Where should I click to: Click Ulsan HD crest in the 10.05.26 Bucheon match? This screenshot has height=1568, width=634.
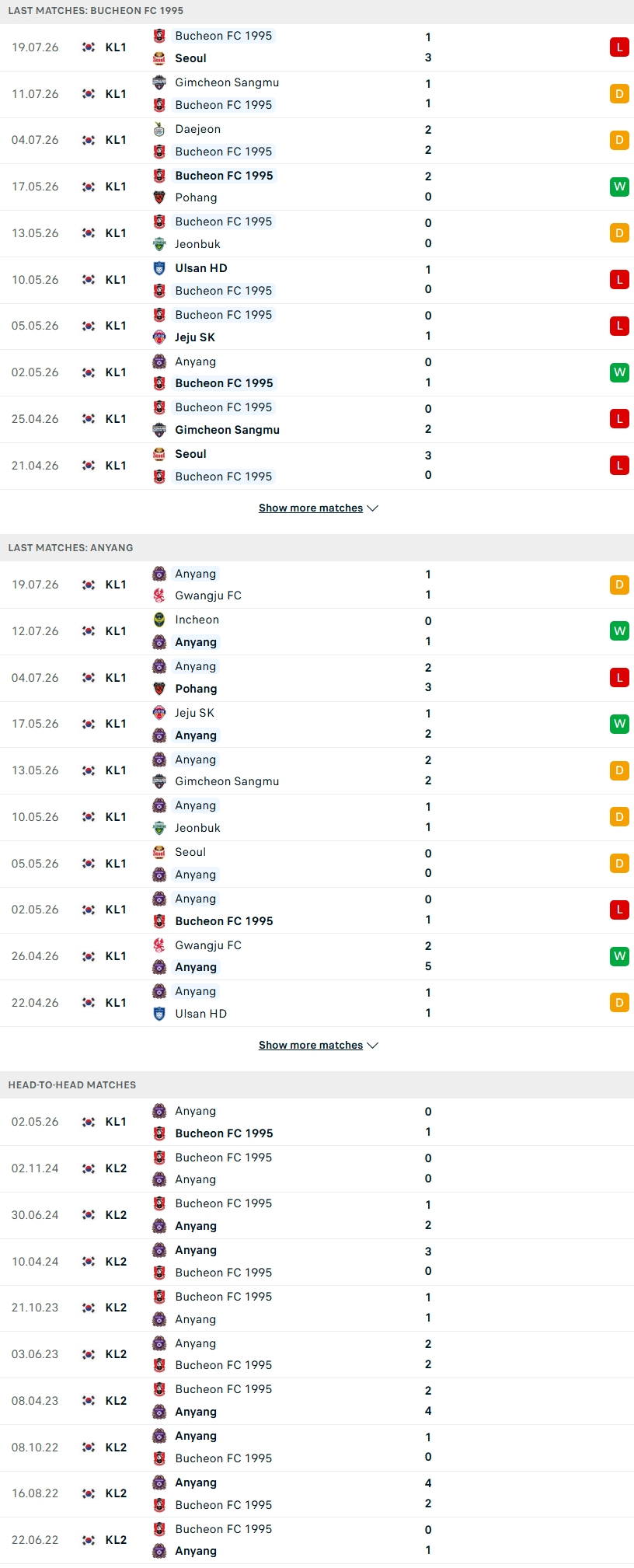pyautogui.click(x=159, y=268)
